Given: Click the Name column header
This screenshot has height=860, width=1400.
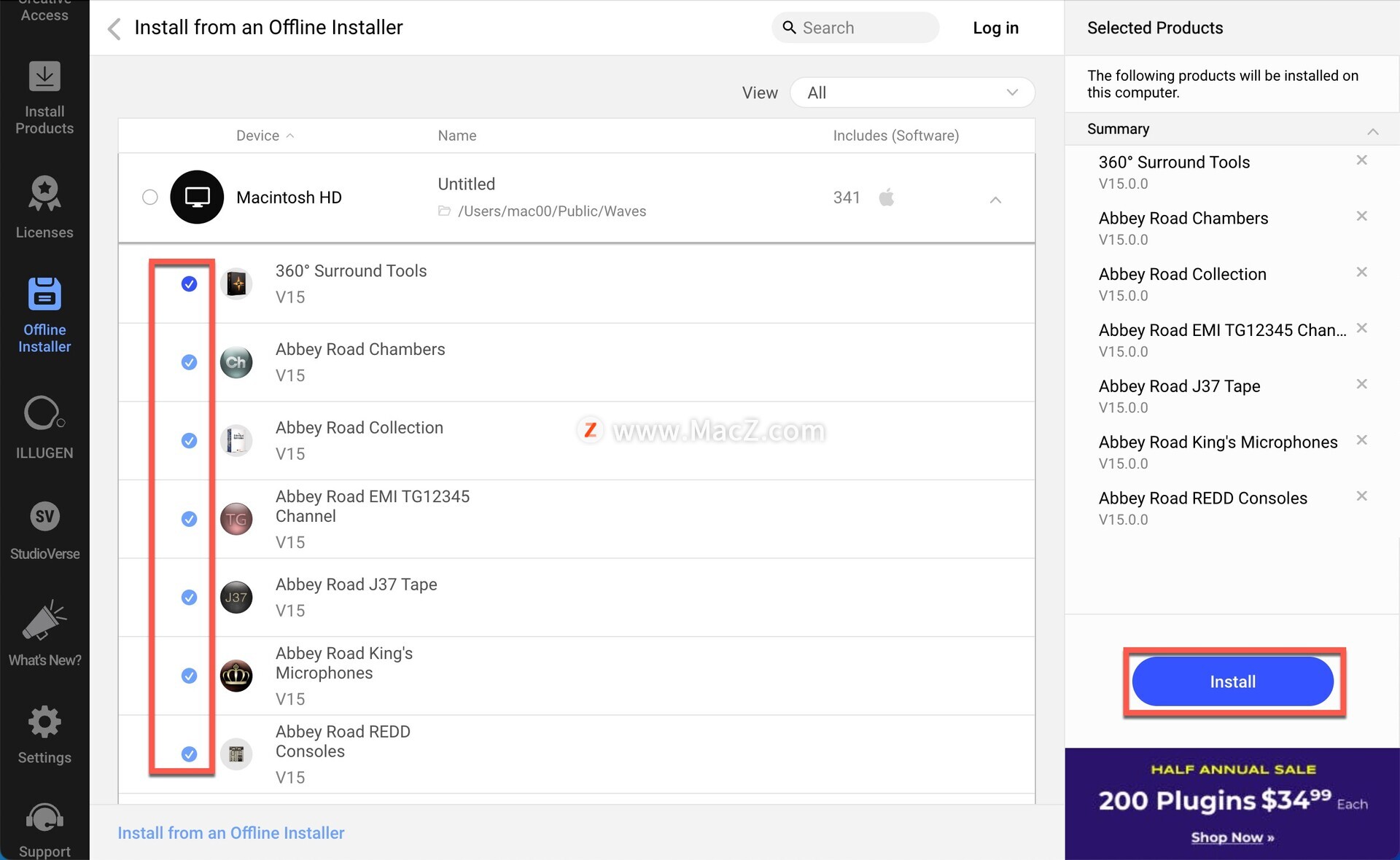Looking at the screenshot, I should coord(457,136).
